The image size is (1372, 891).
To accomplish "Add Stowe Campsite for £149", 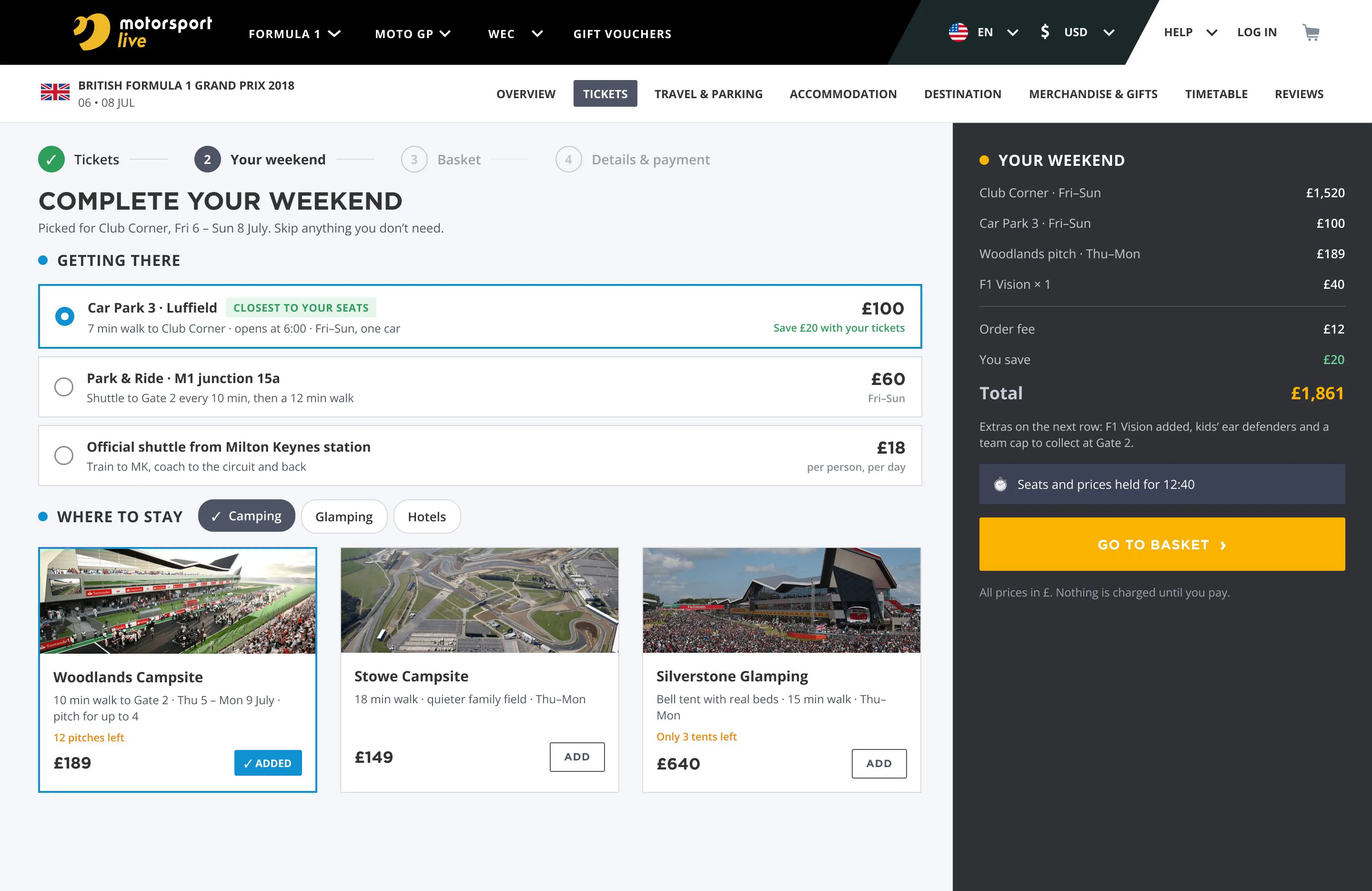I will pos(576,757).
